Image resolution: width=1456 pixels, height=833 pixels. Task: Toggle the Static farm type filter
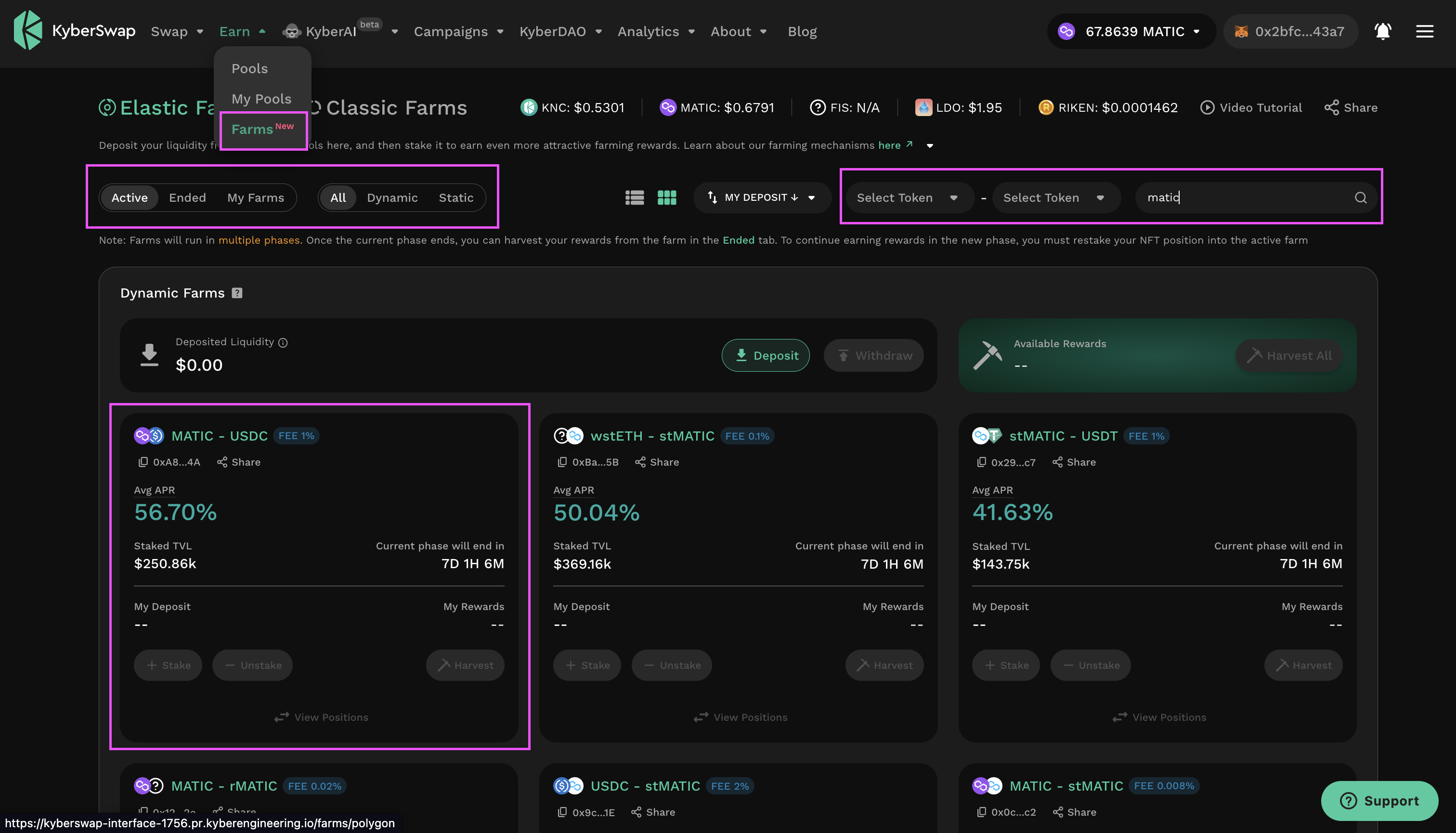[x=455, y=197]
